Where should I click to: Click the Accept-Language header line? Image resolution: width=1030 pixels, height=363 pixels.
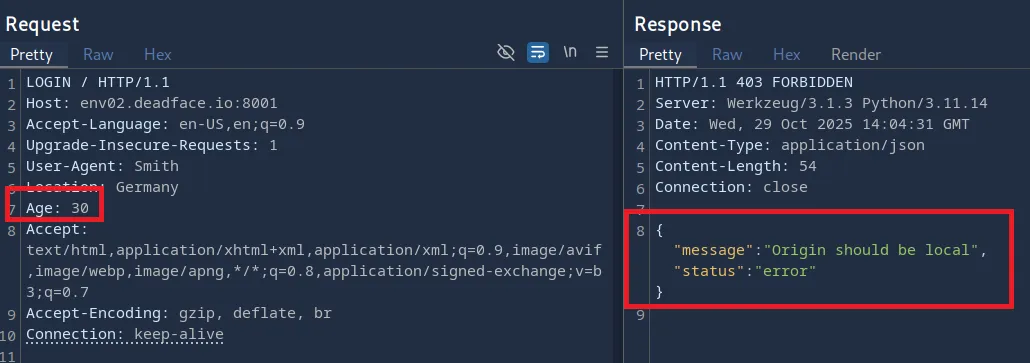click(166, 125)
